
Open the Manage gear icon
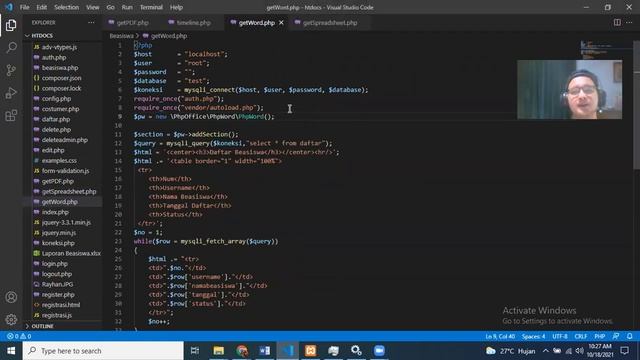pos(11,319)
